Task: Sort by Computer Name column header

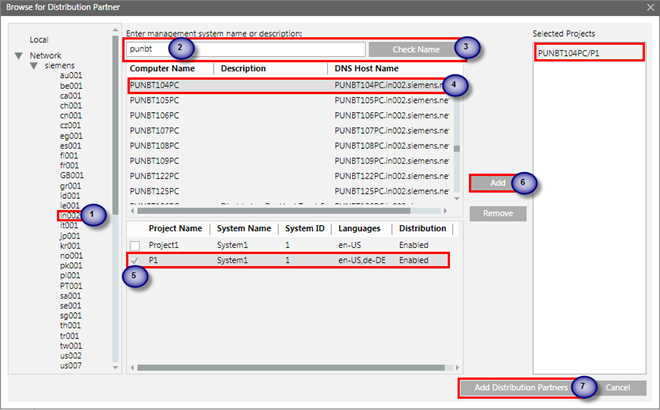Action: (162, 69)
